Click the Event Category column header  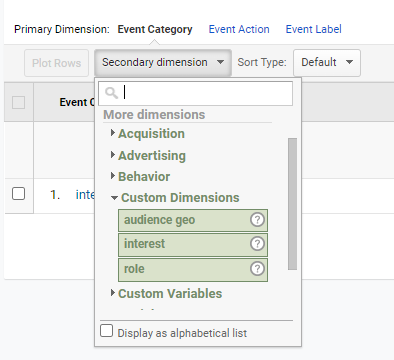(x=77, y=102)
